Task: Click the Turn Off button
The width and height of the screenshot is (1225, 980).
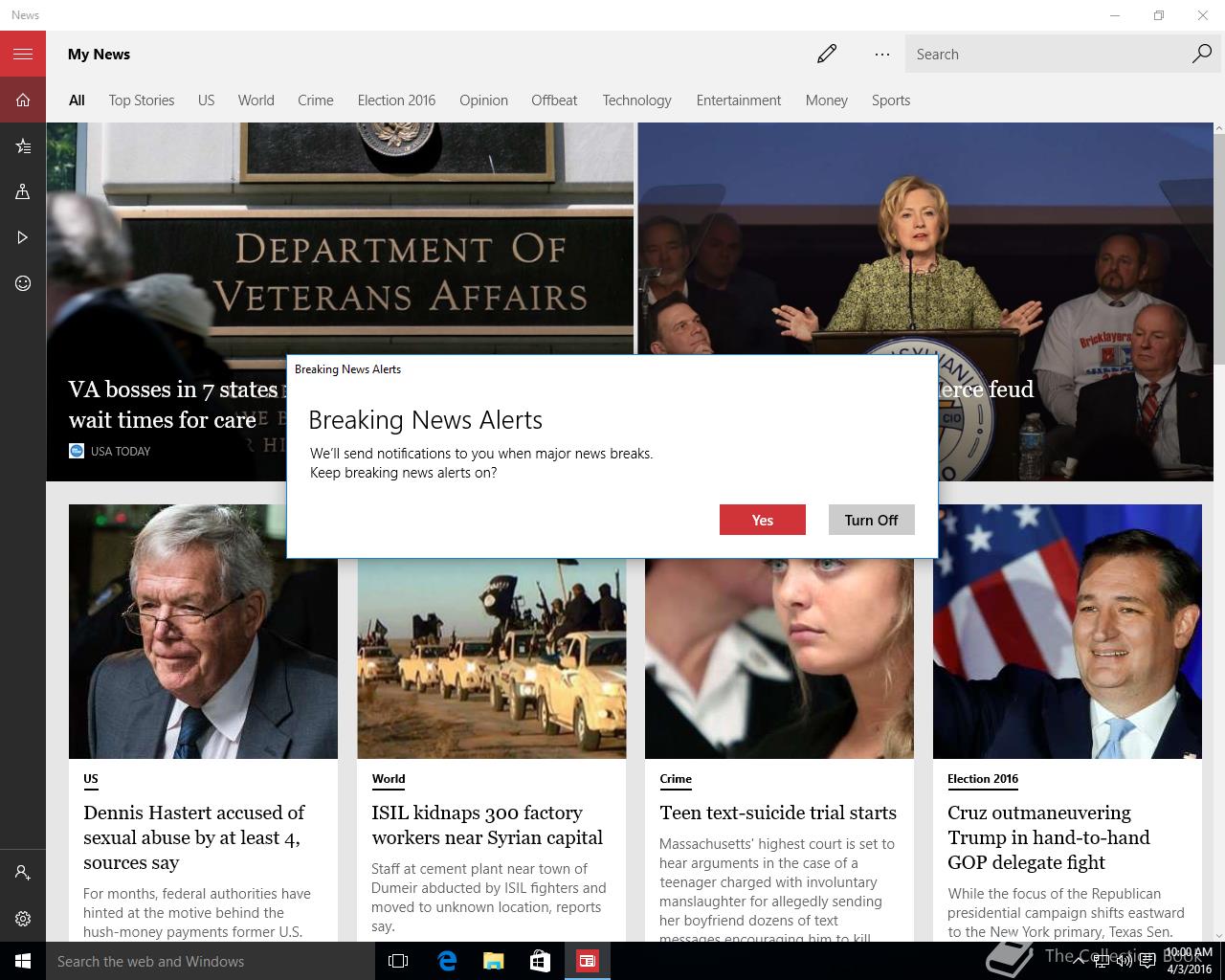Action: 871,520
